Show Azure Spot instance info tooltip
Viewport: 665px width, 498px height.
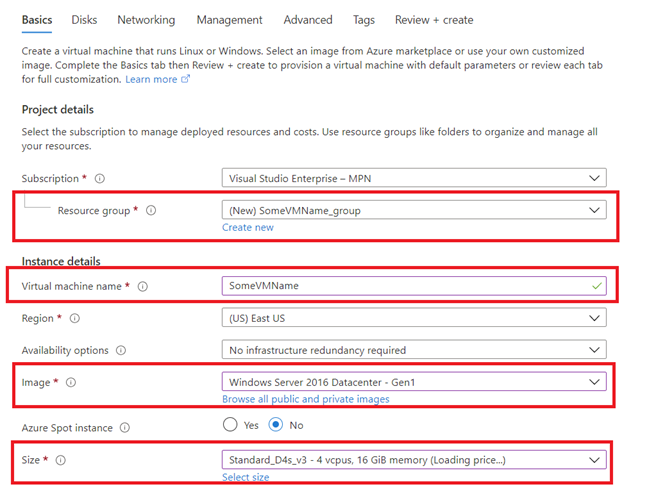(125, 428)
